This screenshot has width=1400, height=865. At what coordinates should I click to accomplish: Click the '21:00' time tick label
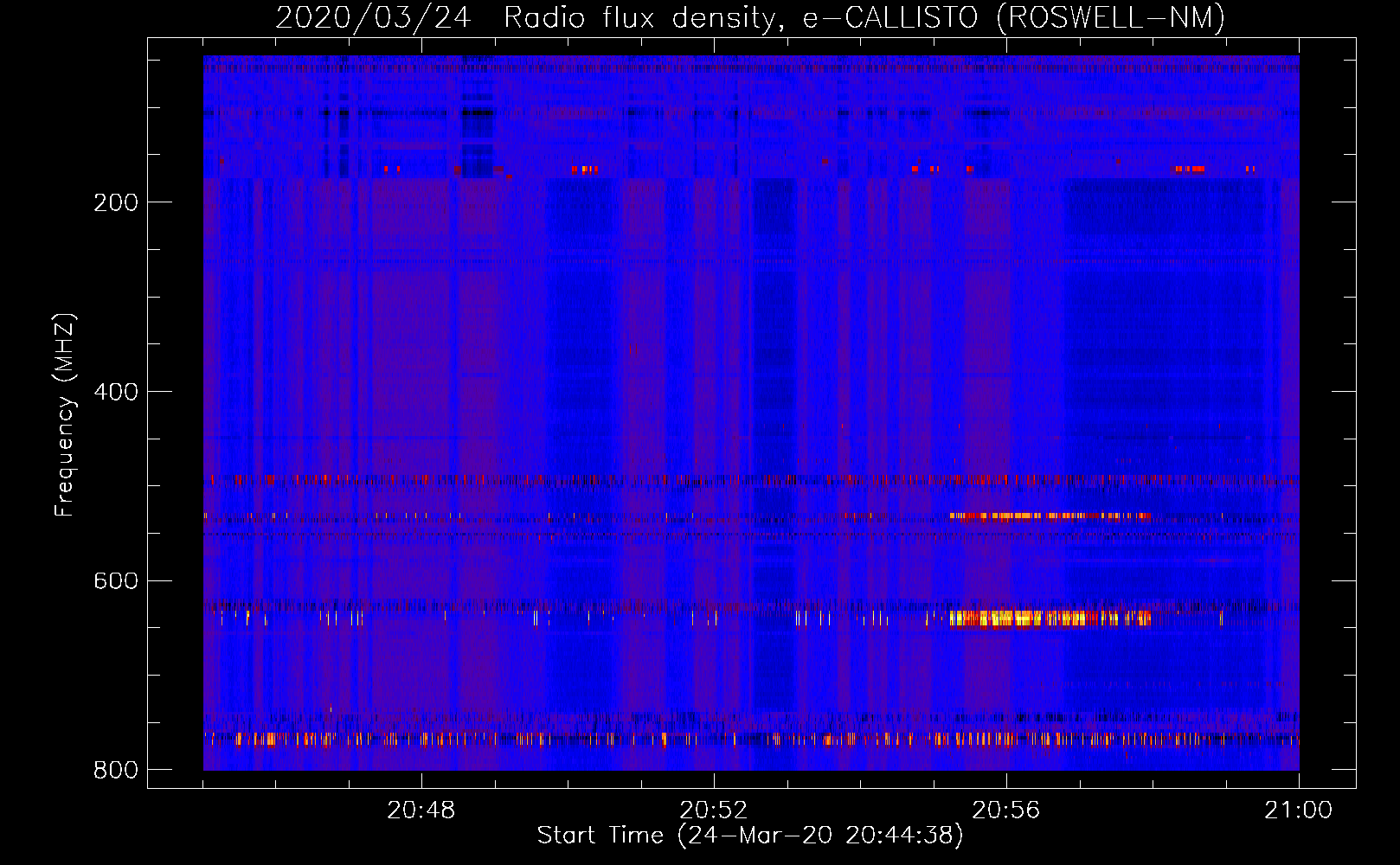(x=1299, y=811)
